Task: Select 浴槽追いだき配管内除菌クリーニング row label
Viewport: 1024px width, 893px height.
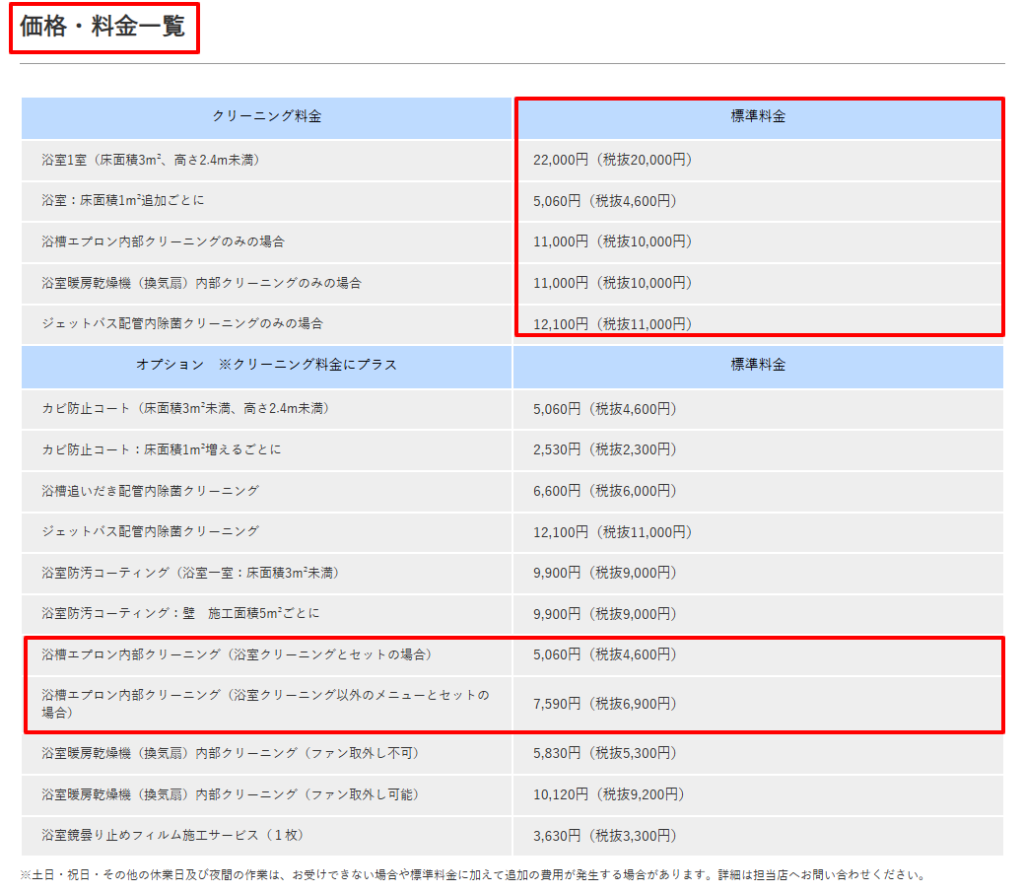Action: 150,491
